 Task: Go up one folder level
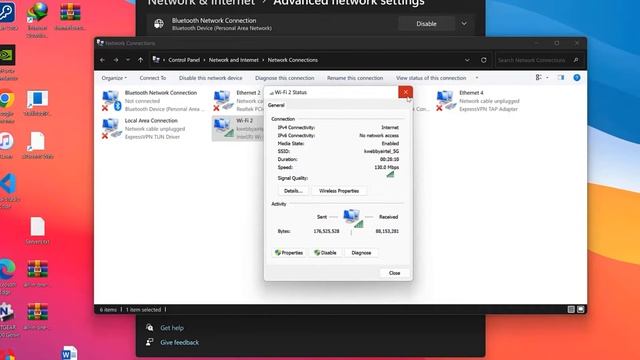(140, 60)
